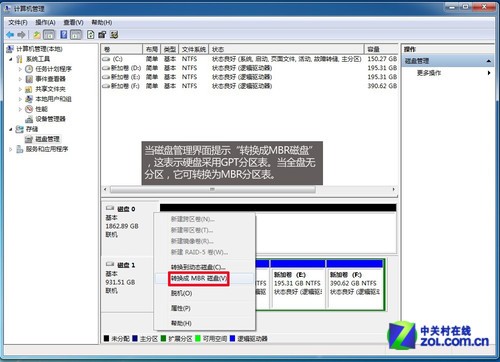The image size is (500, 362).
Task: Click the drive icon of 新加卷 (F:) row
Action: 106,86
